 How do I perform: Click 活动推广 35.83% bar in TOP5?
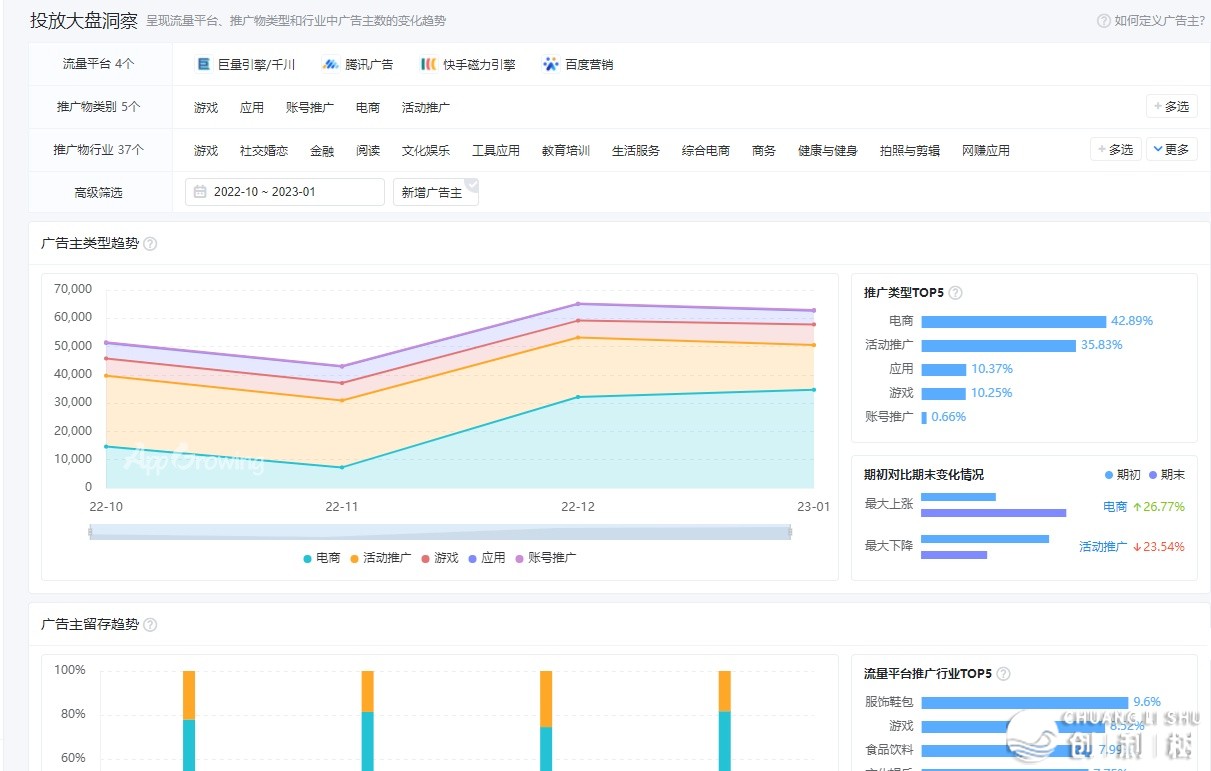(x=998, y=346)
